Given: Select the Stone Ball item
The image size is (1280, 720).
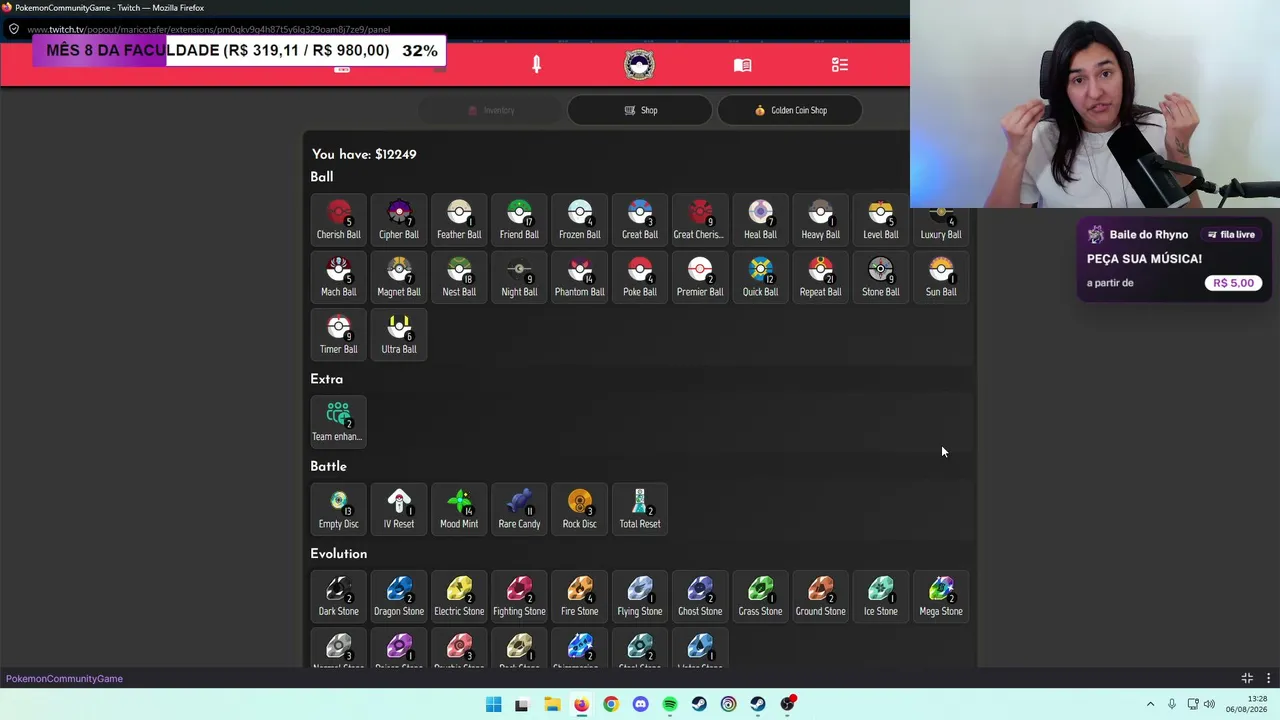Looking at the screenshot, I should coord(881,277).
